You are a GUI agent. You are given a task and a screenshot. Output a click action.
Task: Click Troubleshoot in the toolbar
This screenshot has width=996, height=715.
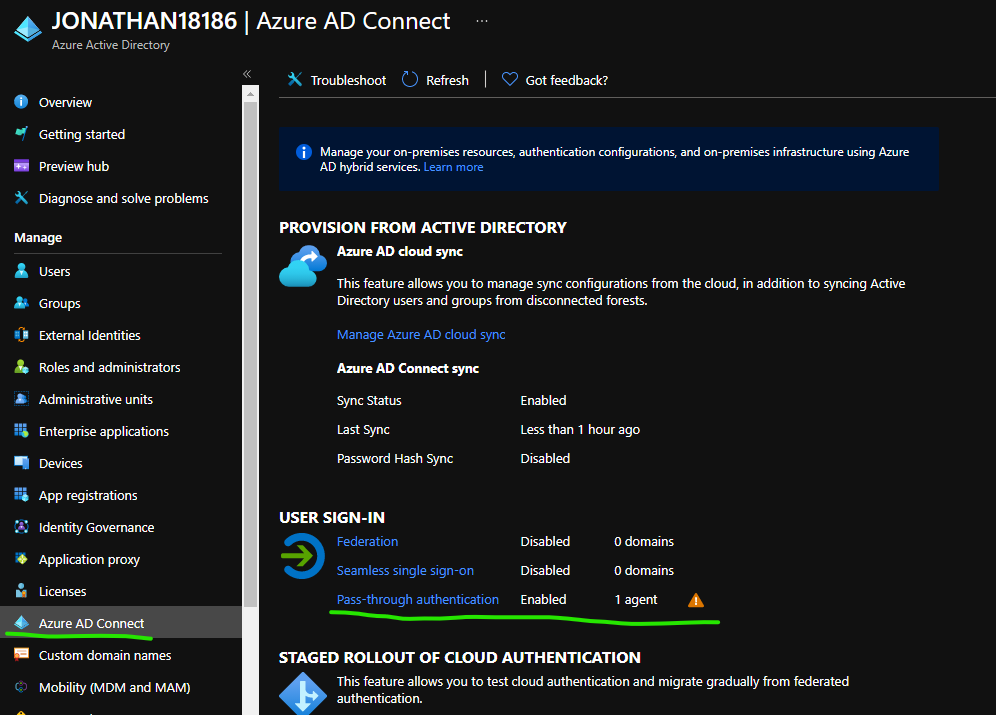coord(336,80)
